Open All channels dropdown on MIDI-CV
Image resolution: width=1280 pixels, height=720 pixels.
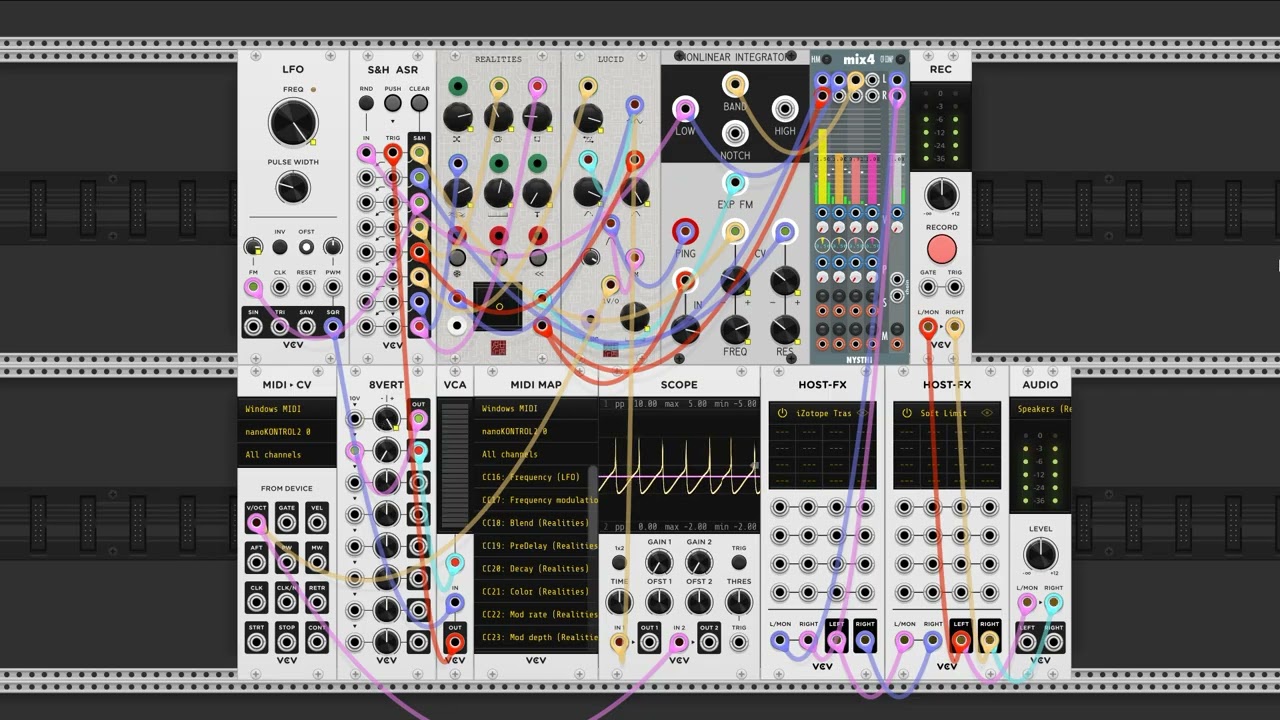coord(288,455)
